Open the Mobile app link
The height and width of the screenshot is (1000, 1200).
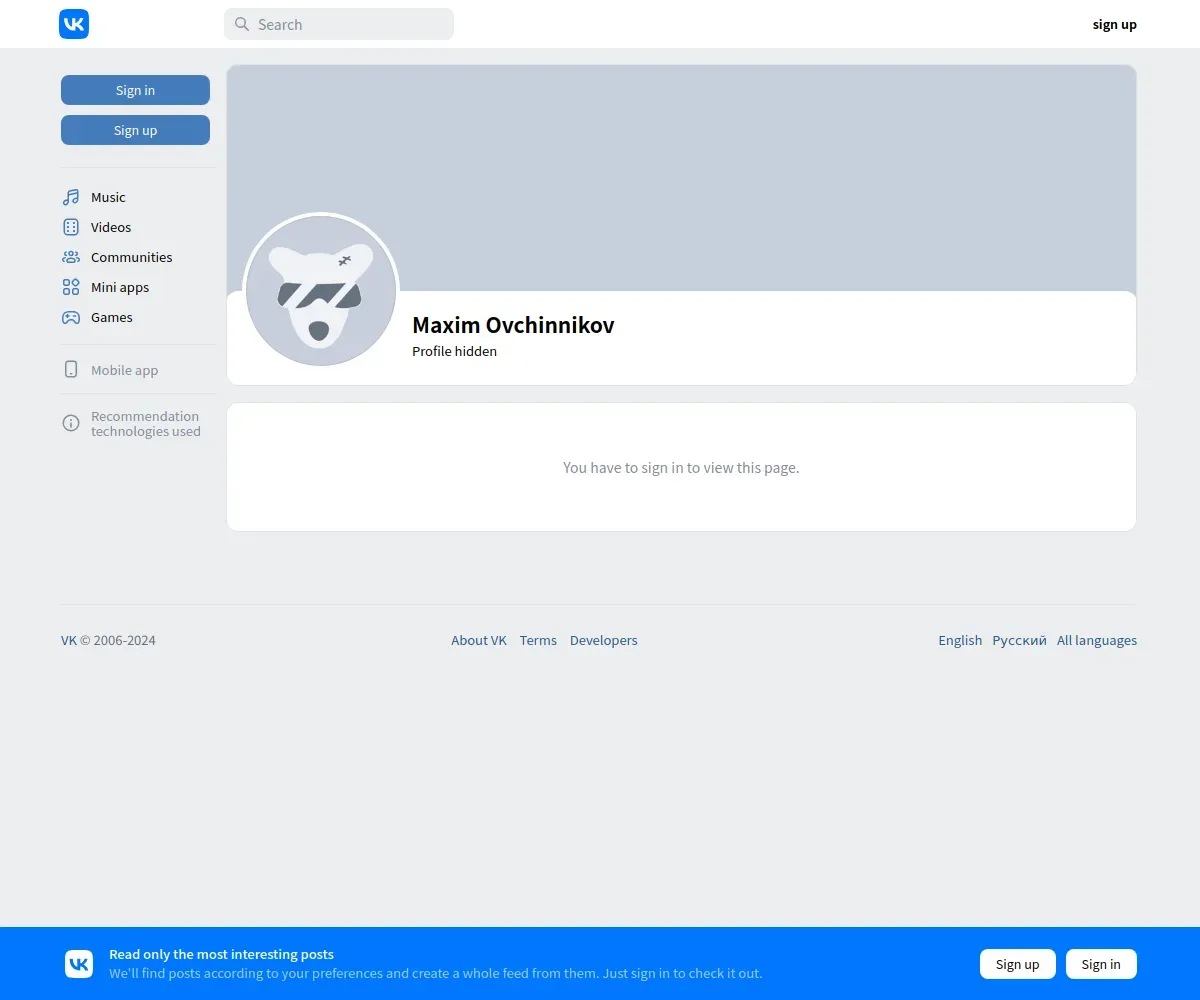pyautogui.click(x=125, y=370)
